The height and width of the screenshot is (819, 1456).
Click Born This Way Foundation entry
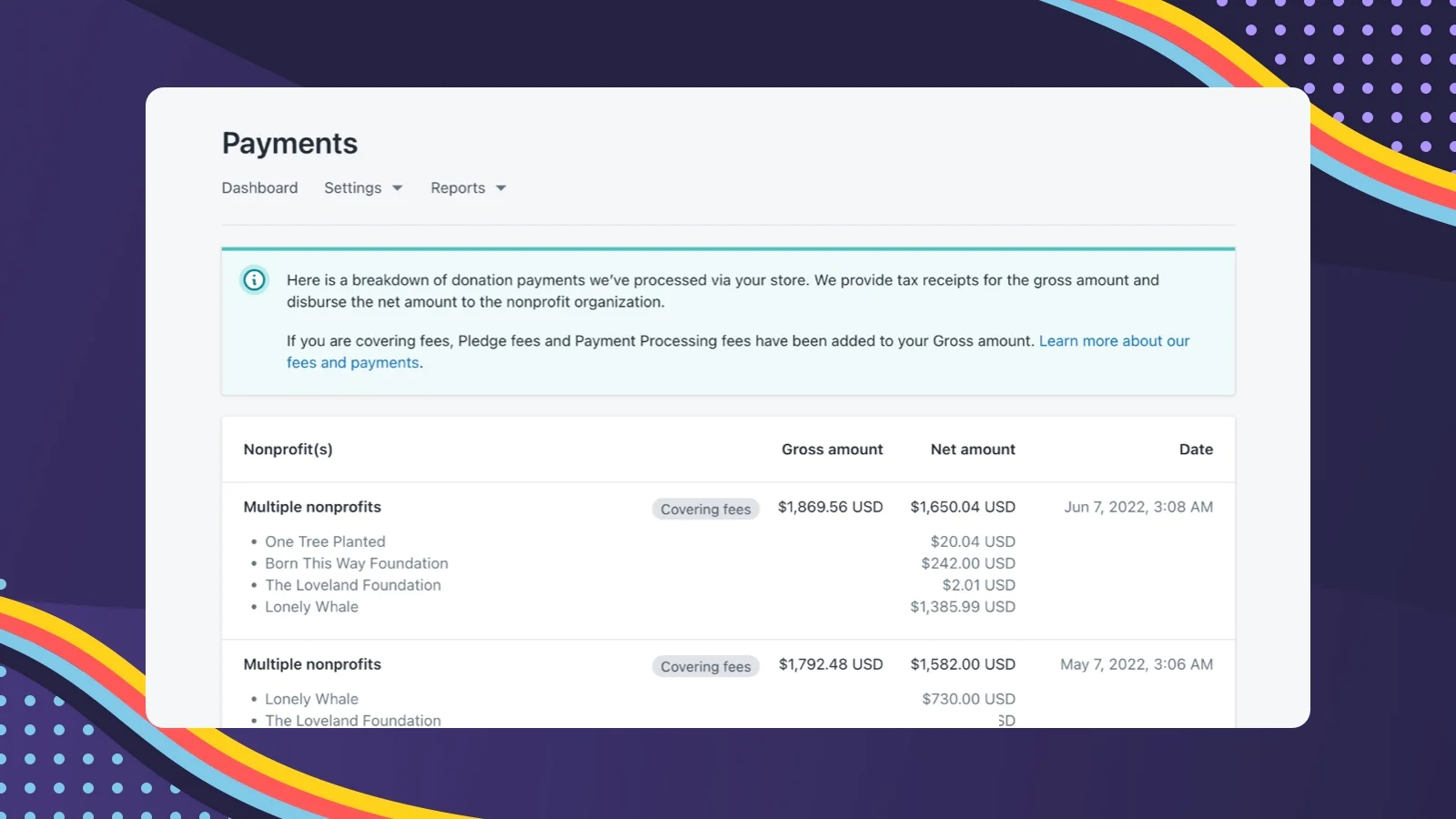(357, 563)
